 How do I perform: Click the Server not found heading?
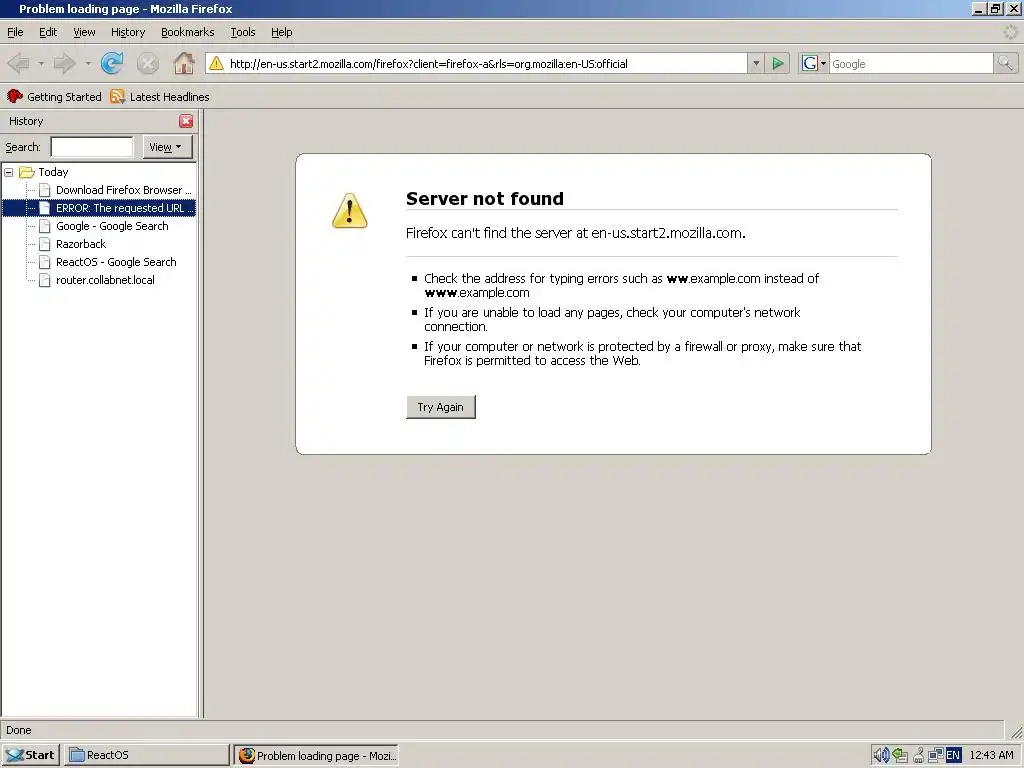coord(485,199)
